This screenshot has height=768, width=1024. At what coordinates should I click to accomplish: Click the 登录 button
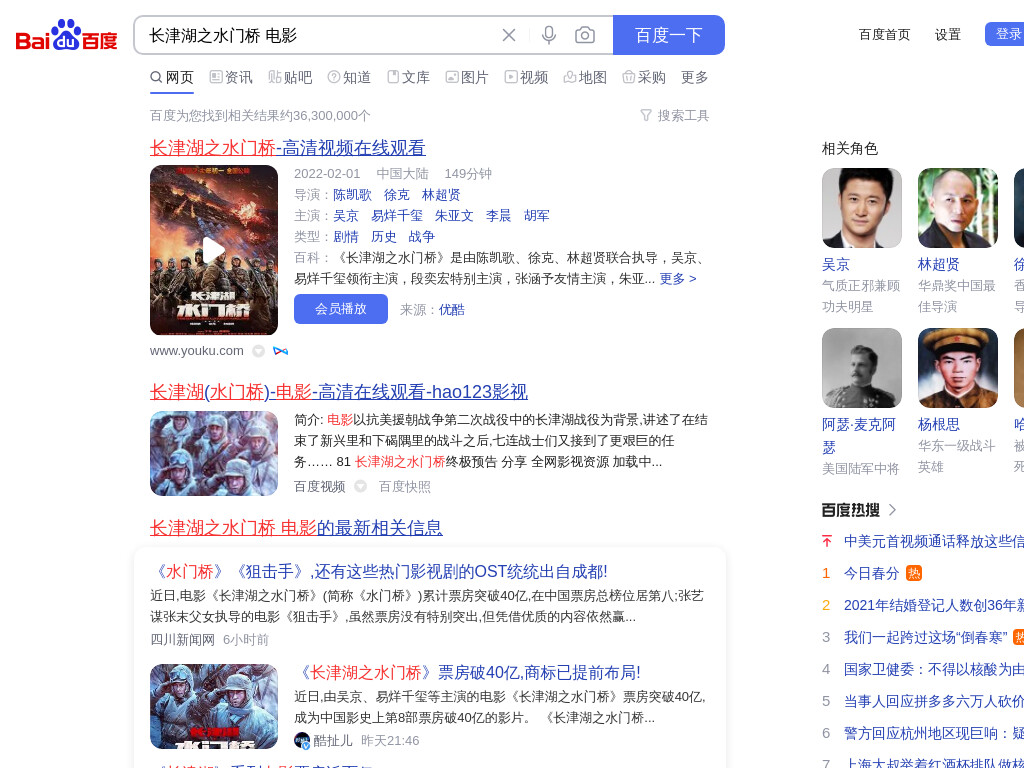click(x=1006, y=34)
